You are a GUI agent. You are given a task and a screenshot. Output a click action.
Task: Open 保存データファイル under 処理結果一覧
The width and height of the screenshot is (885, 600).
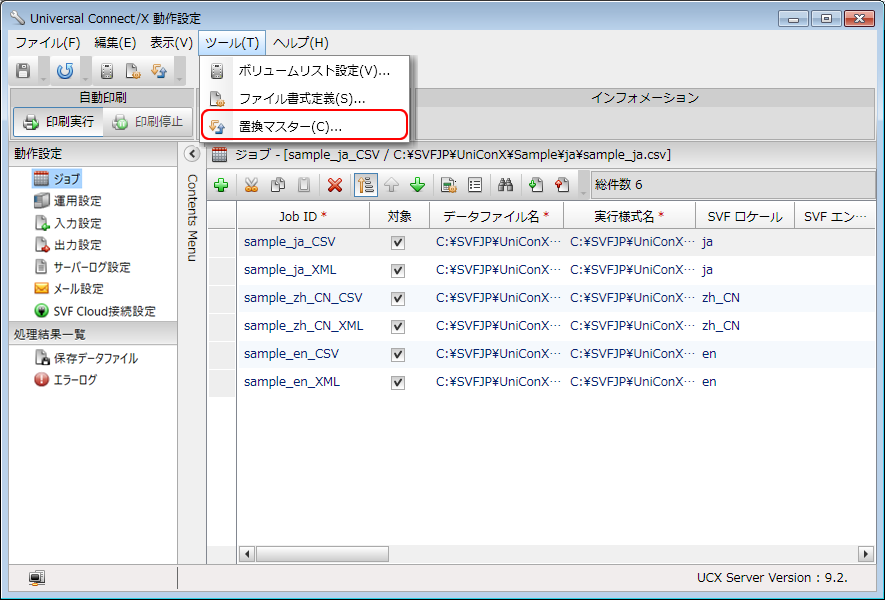pos(86,358)
